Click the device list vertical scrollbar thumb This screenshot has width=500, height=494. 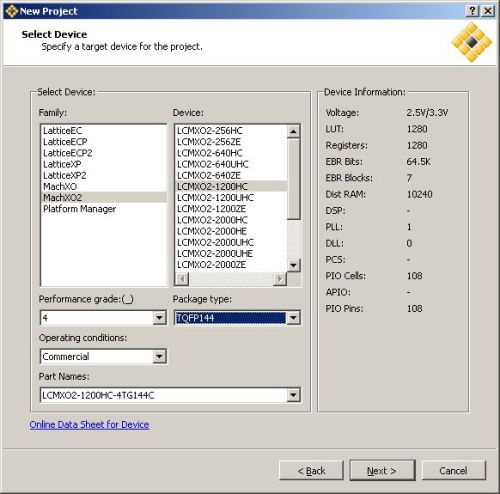(x=293, y=179)
